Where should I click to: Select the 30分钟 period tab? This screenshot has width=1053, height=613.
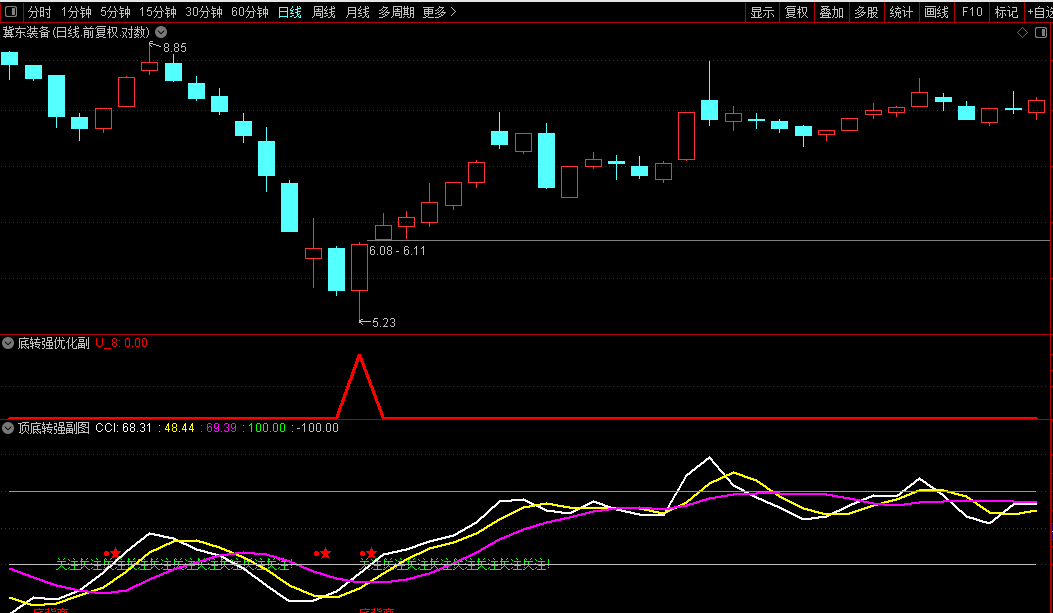203,12
